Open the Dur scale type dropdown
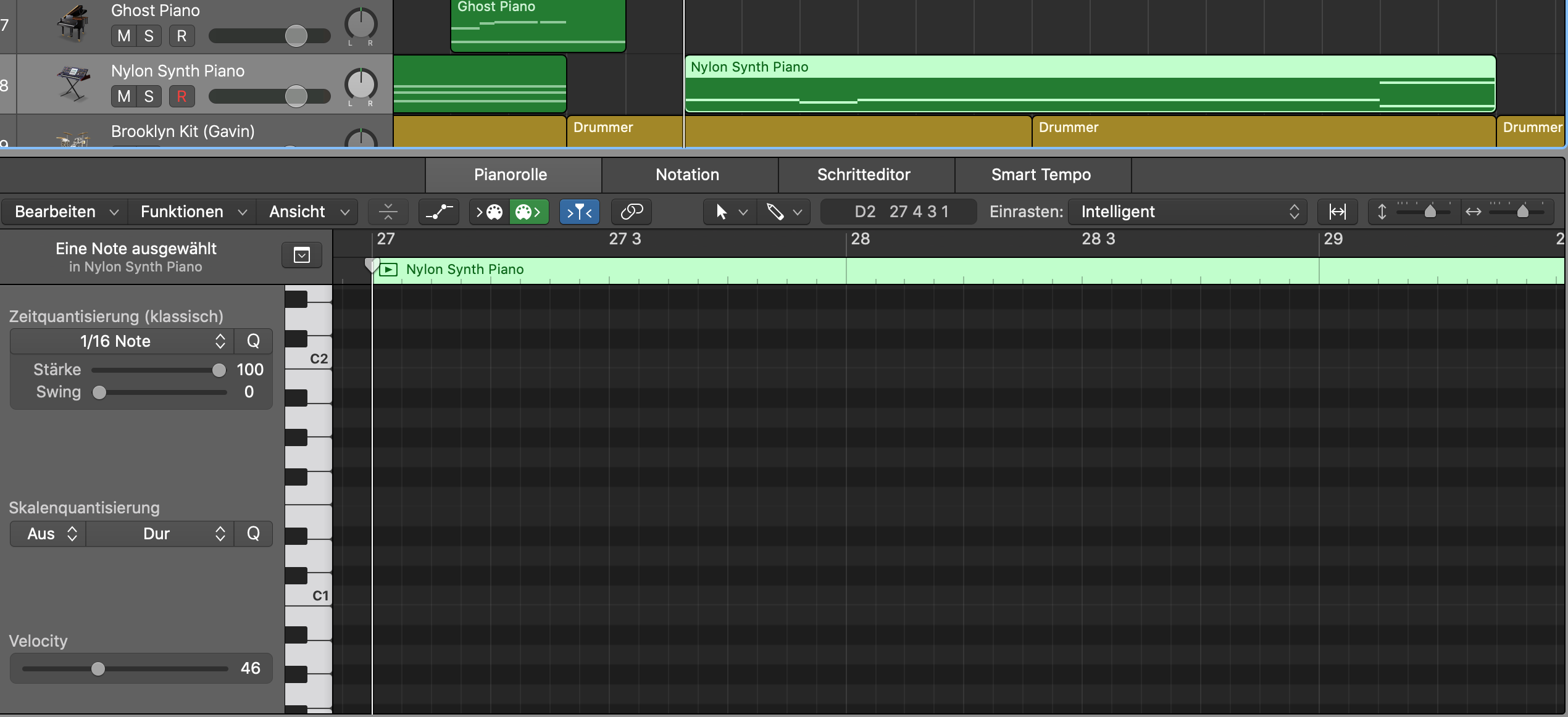Screen dimensions: 1568x717 (x=161, y=534)
